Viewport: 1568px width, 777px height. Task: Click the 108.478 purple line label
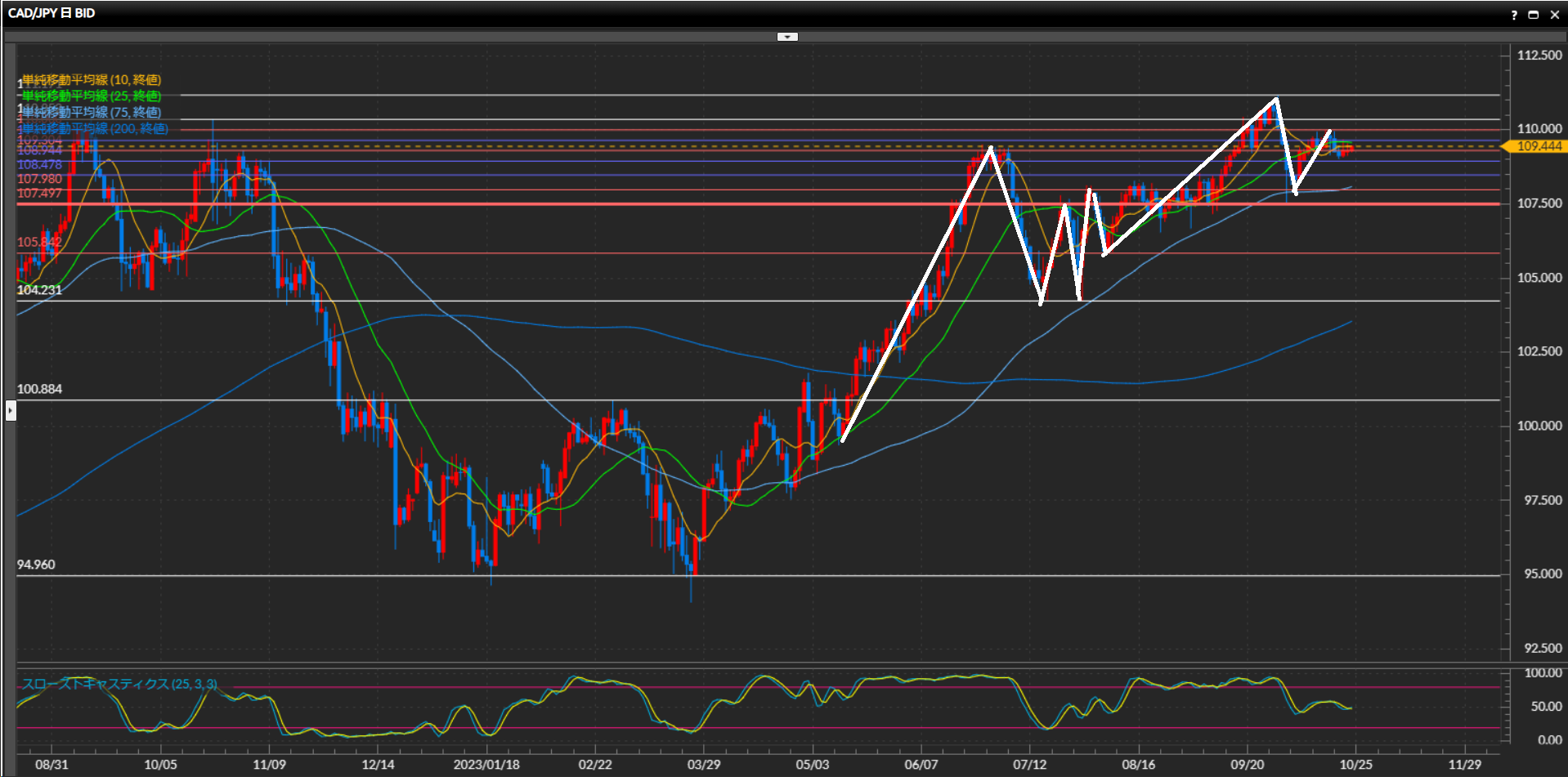tap(39, 165)
